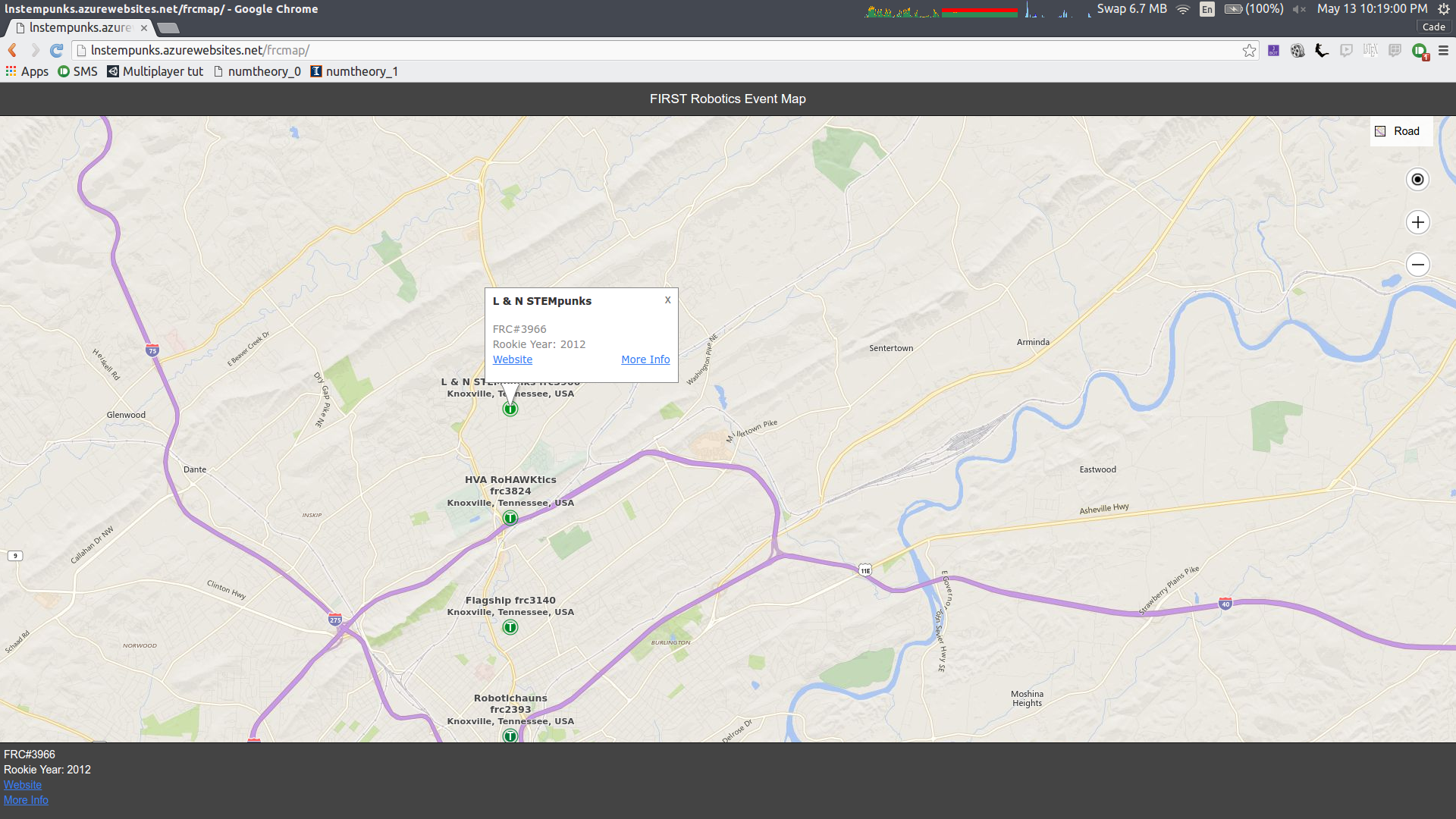Open the system power gear menu
This screenshot has height=819, width=1456.
coord(1443,9)
